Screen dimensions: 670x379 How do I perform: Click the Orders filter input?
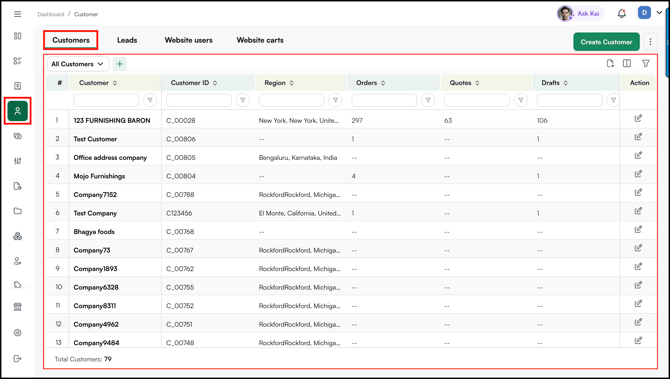(x=384, y=100)
